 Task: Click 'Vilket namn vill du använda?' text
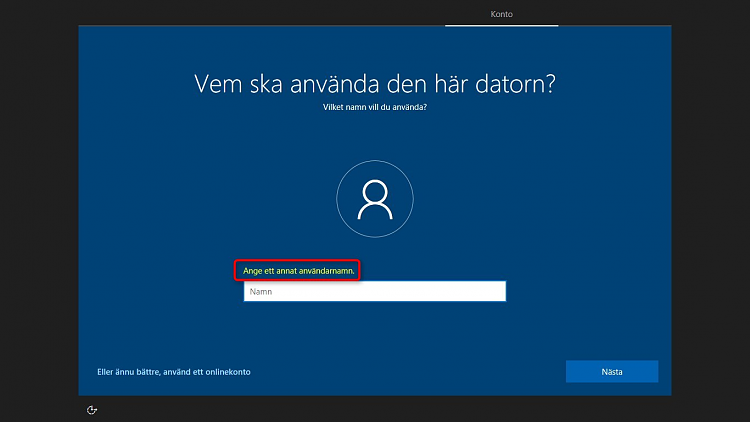(375, 107)
